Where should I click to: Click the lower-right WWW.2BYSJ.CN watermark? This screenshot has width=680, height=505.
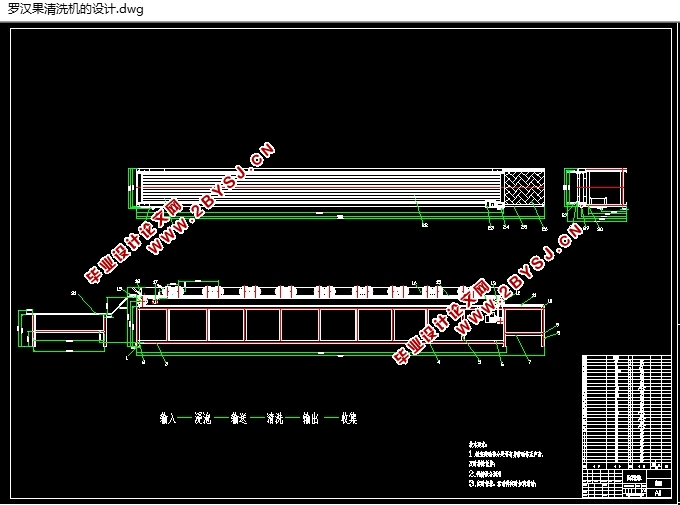tap(518, 279)
